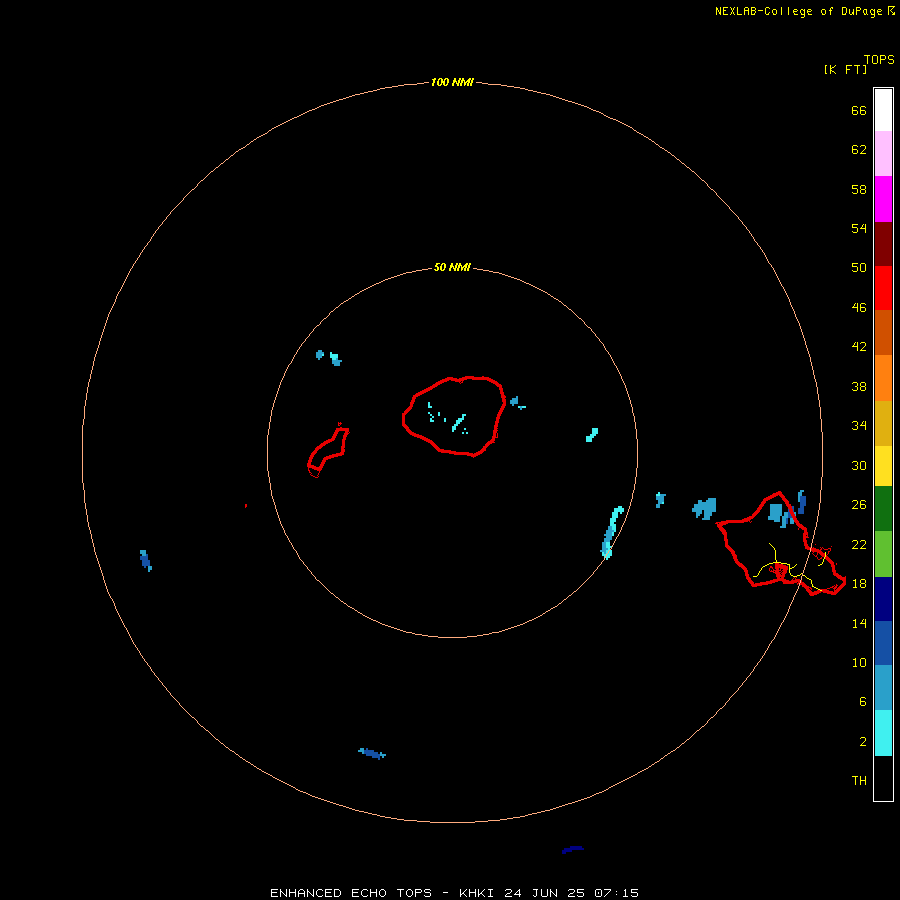Click the elongated cyan echo on the 50 NMI ring
Viewport: 900px width, 900px height.
click(612, 532)
